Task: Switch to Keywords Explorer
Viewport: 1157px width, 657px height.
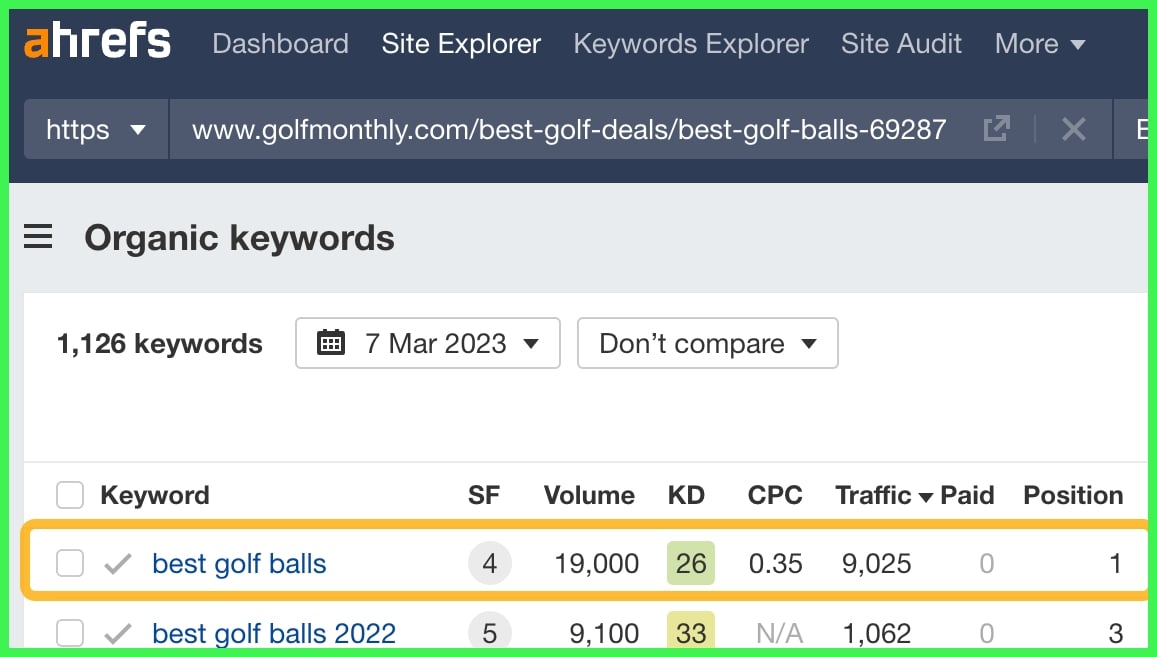Action: coord(690,43)
